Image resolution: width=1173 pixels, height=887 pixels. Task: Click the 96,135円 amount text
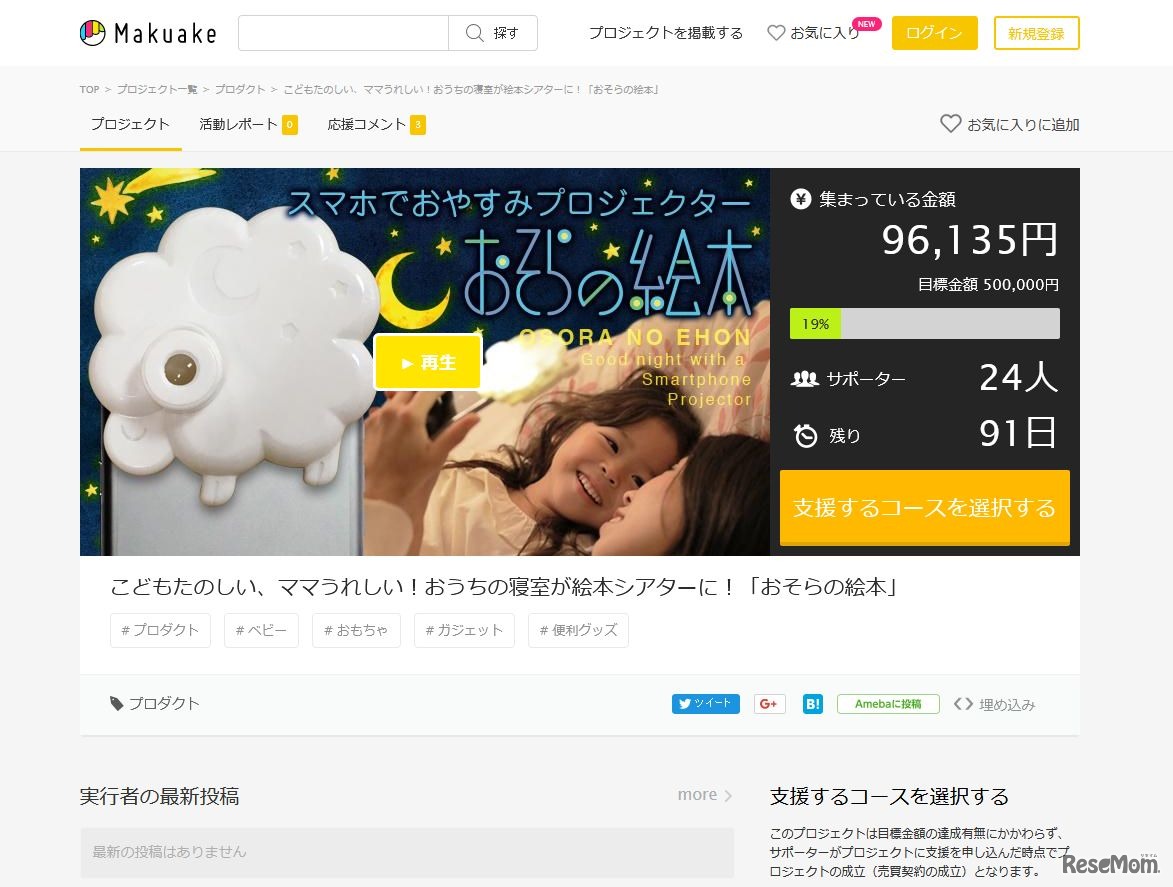970,240
